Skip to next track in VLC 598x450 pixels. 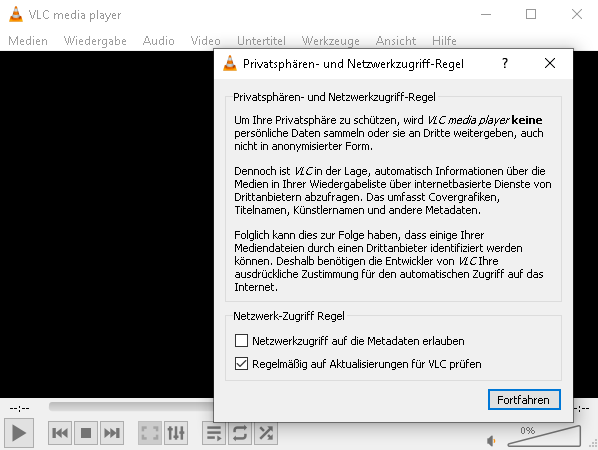pyautogui.click(x=112, y=433)
